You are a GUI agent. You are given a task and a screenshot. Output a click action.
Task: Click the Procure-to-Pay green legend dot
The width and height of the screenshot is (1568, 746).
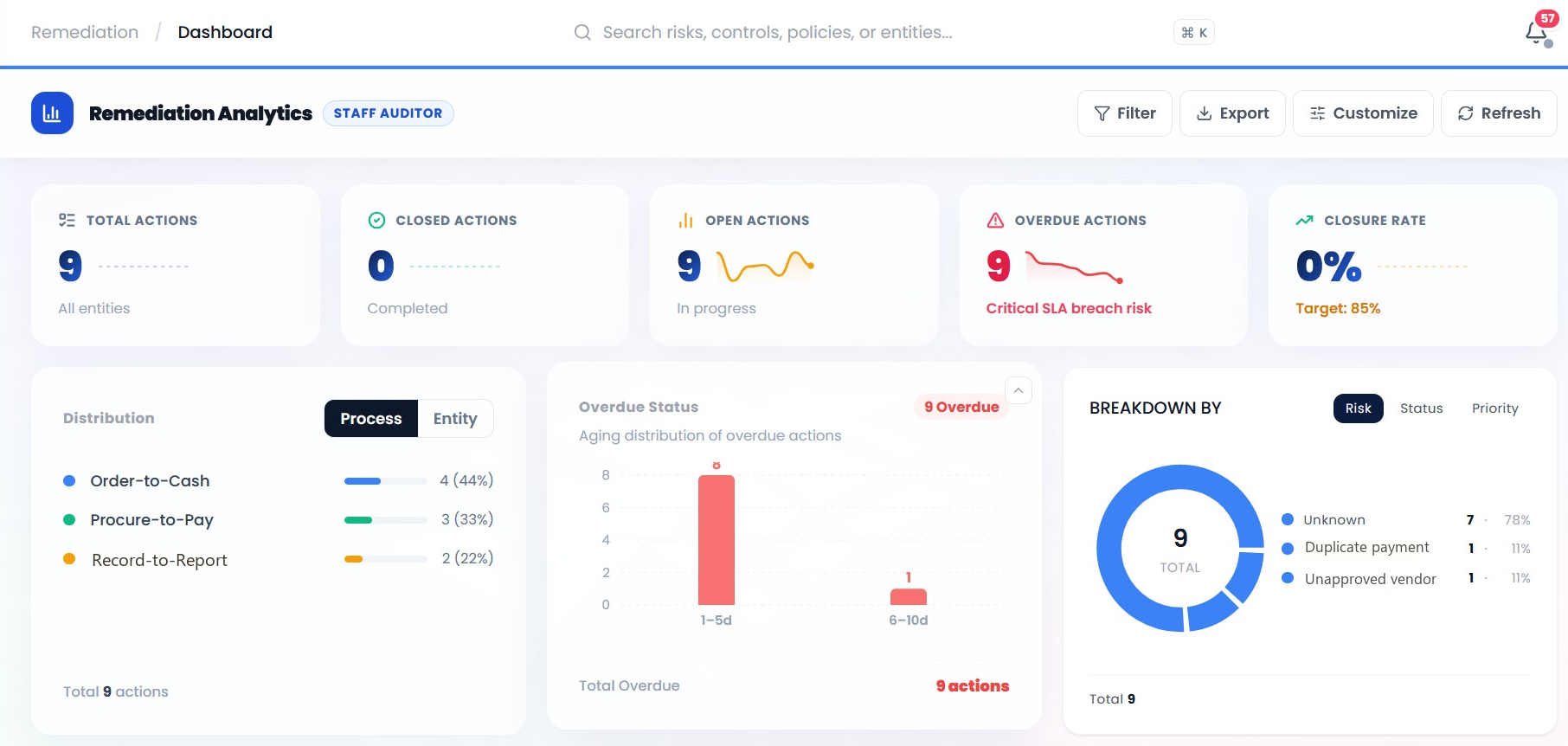(69, 519)
